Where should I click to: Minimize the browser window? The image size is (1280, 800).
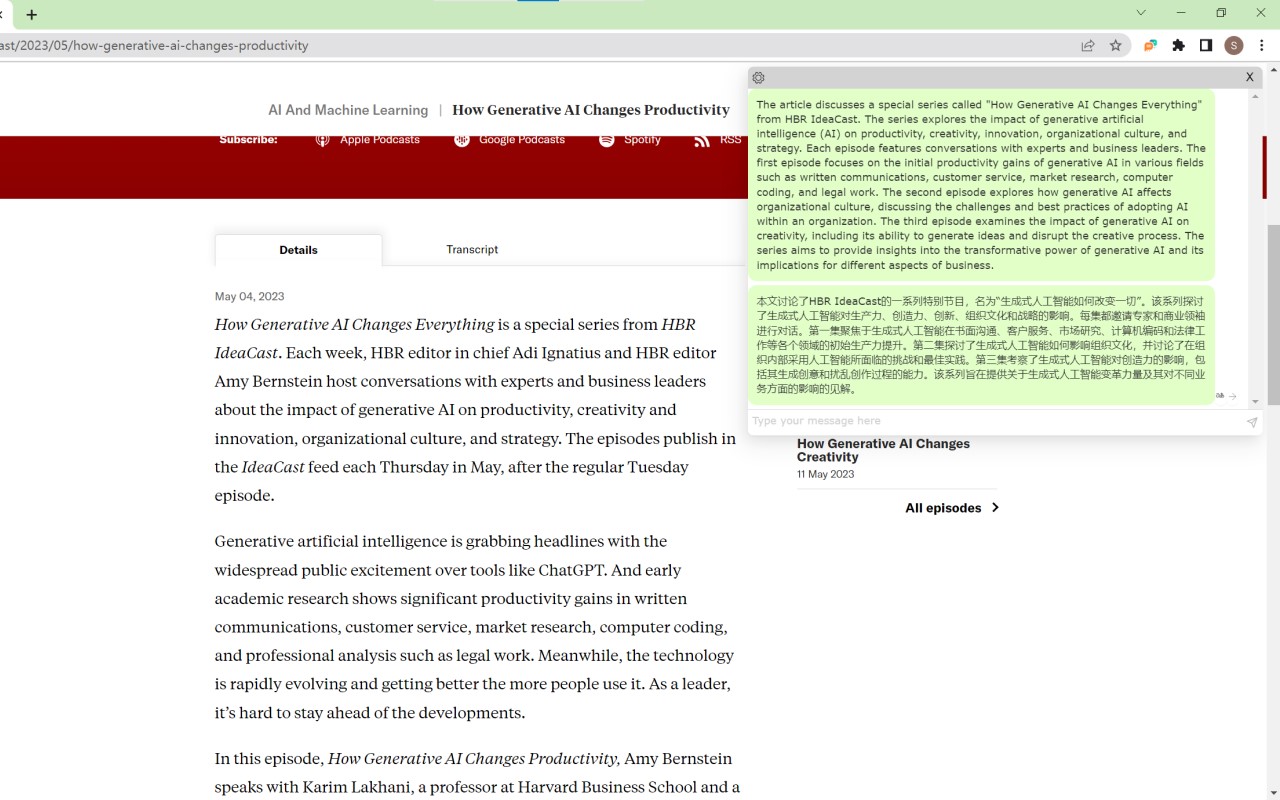point(1181,13)
